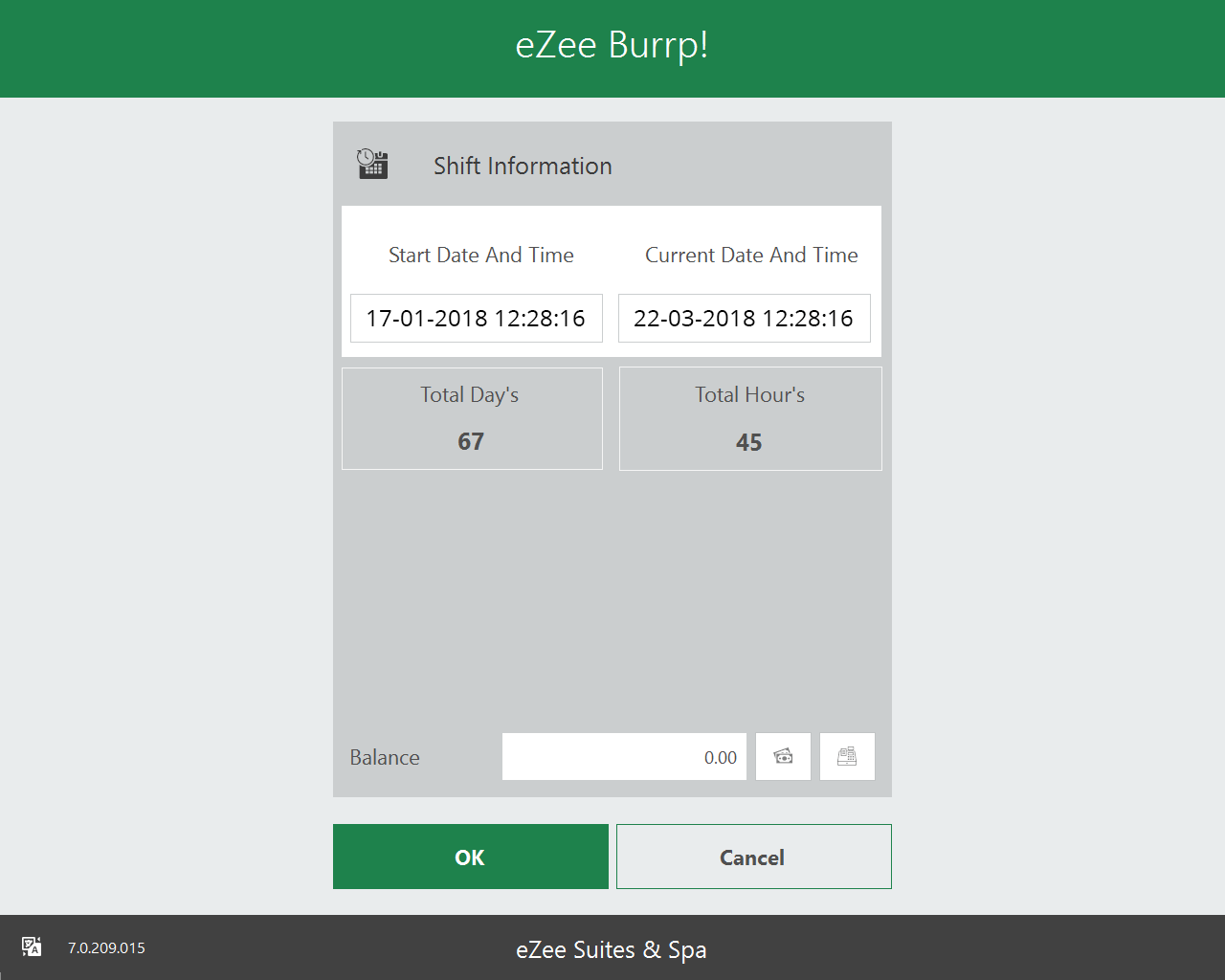Screen dimensions: 1225x980
Task: Open the cash register icon button
Action: (x=847, y=757)
